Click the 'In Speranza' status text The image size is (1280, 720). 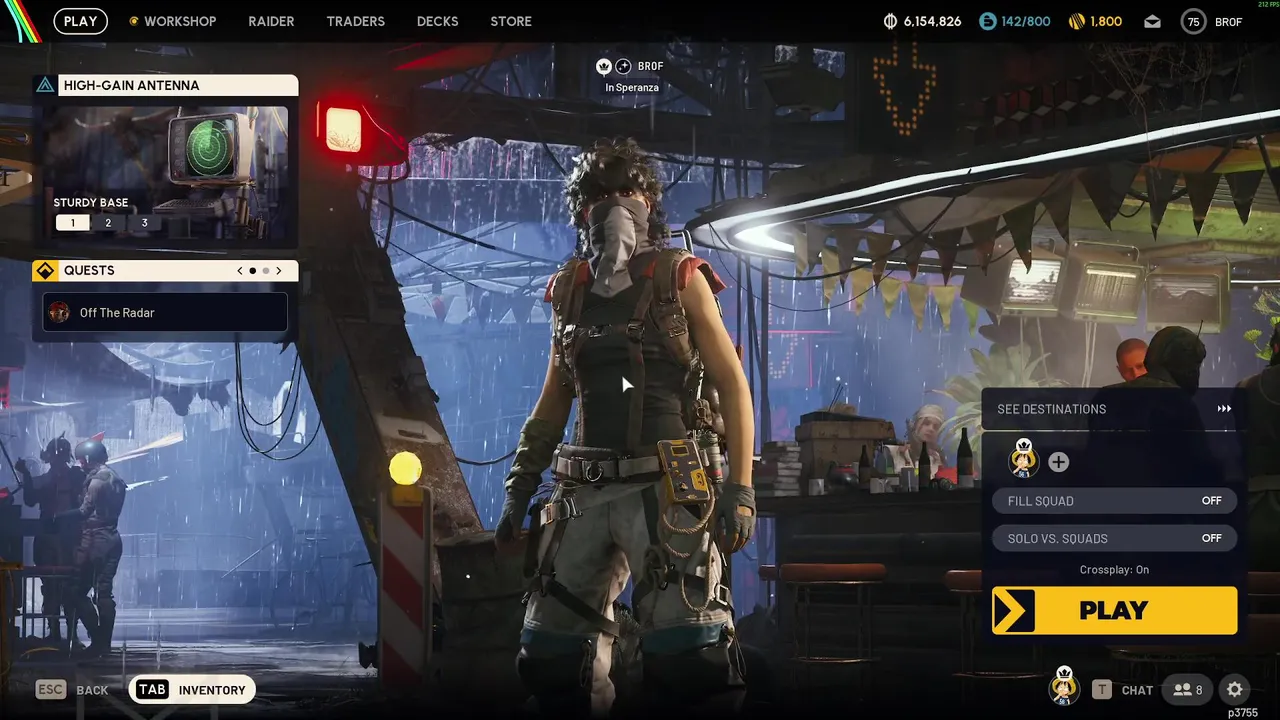(632, 87)
